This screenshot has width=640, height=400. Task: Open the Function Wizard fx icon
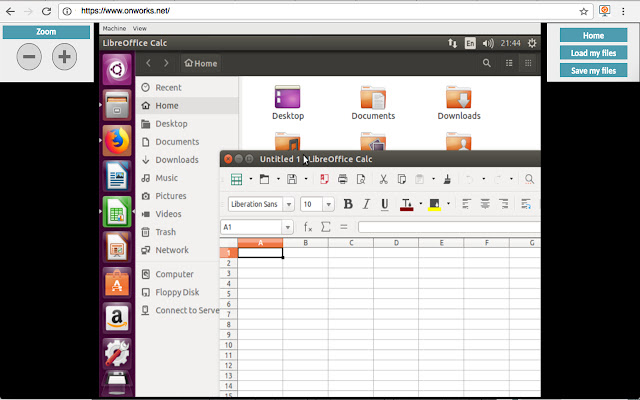[x=308, y=227]
